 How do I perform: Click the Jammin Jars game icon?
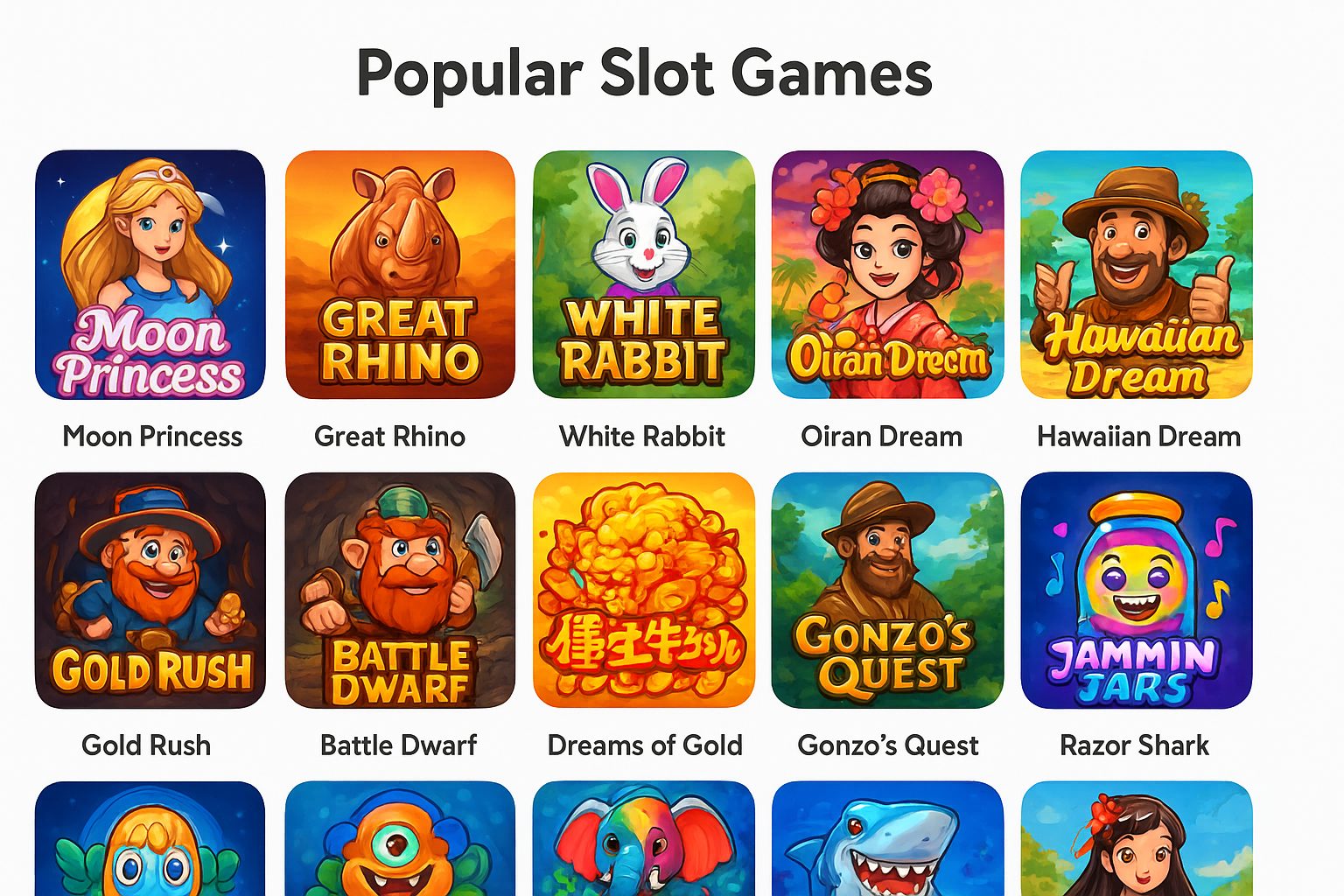click(1137, 591)
